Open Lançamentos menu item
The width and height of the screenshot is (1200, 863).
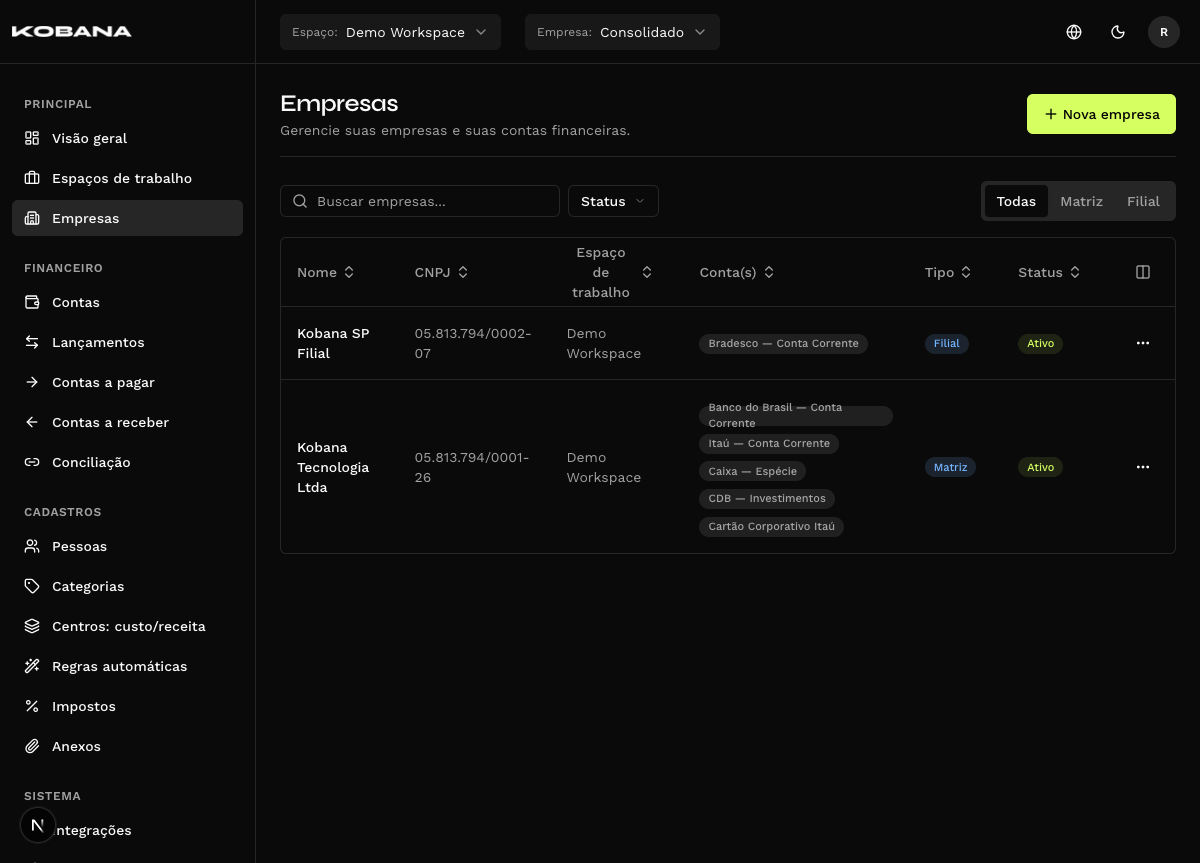127,342
